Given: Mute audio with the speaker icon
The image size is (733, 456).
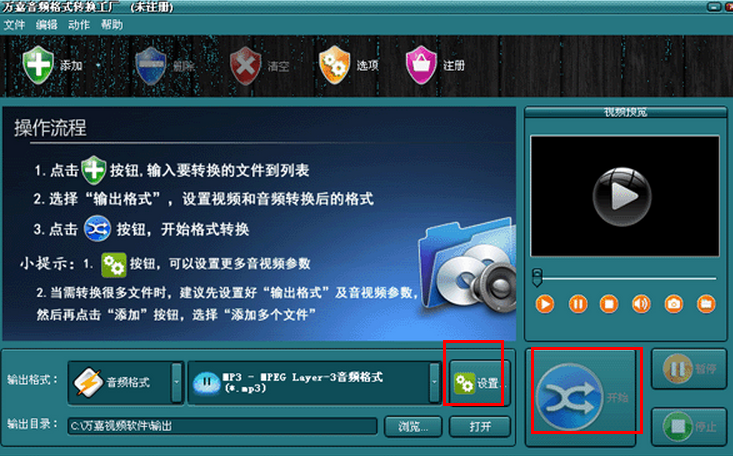Looking at the screenshot, I should (641, 304).
